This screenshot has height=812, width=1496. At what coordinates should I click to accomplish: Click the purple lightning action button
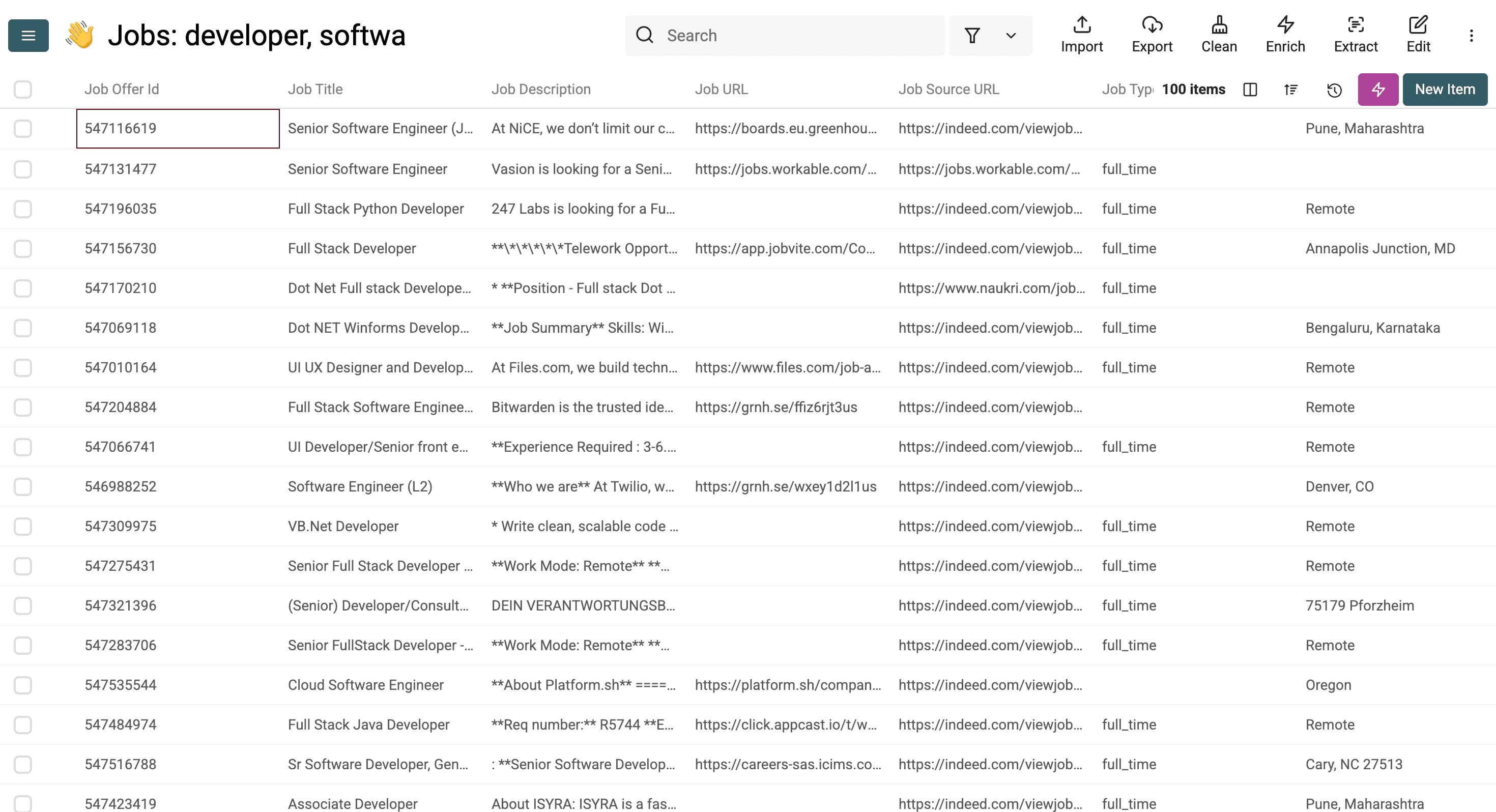point(1377,90)
